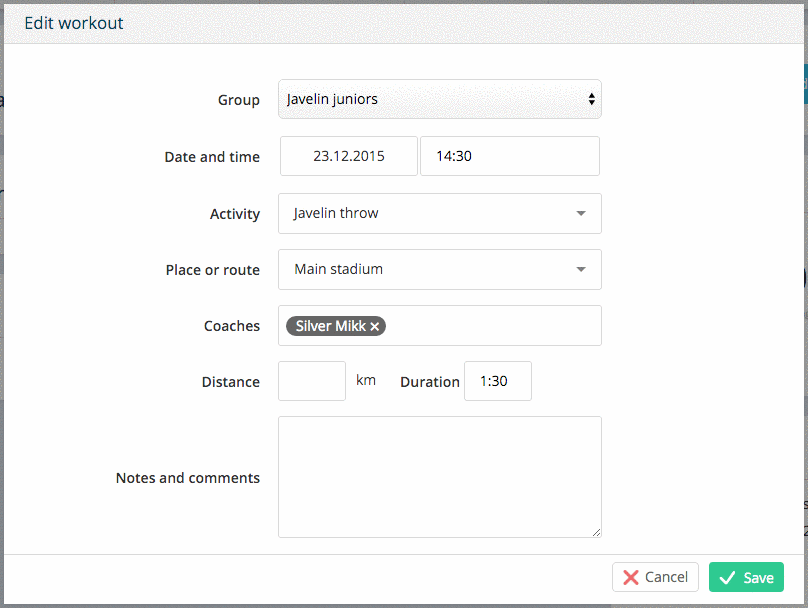Click empty space in Coaches field
The image size is (808, 608).
(x=492, y=326)
